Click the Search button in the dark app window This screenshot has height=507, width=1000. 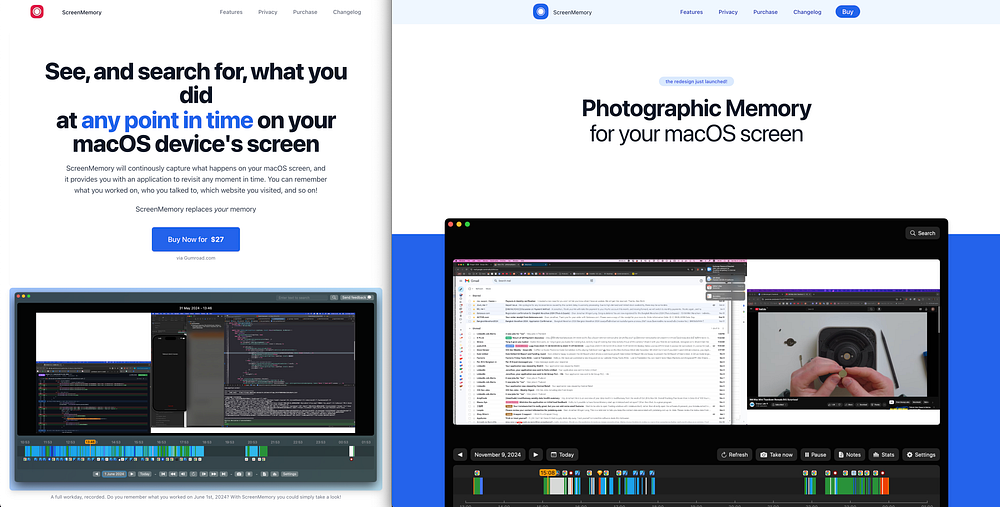click(922, 233)
